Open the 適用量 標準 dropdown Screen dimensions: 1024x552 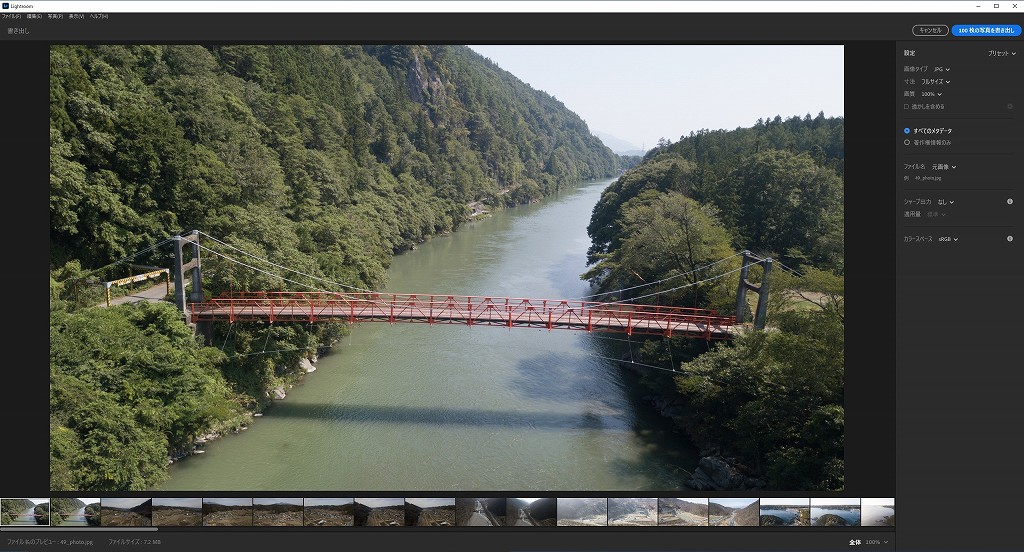coord(936,214)
